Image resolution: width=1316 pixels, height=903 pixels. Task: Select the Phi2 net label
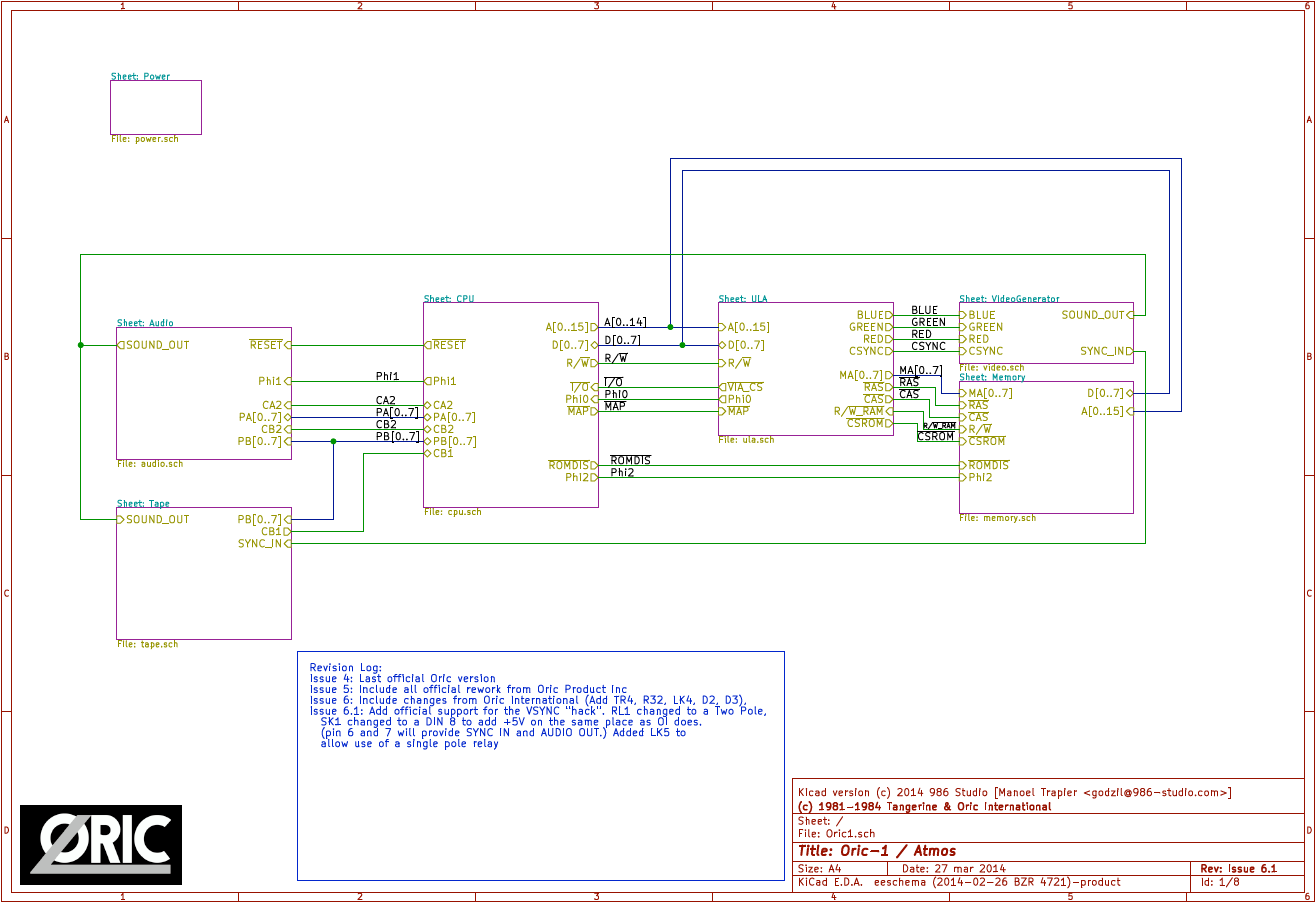623,472
